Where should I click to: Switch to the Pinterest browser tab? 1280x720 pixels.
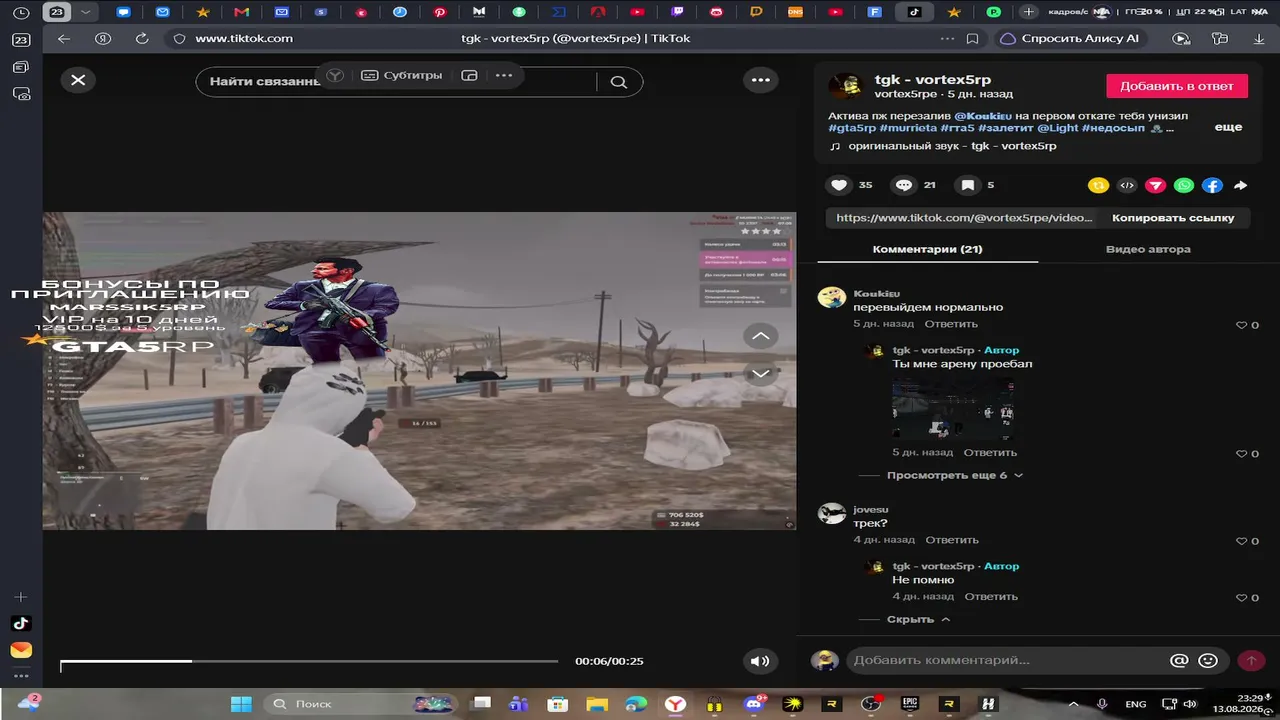click(440, 12)
